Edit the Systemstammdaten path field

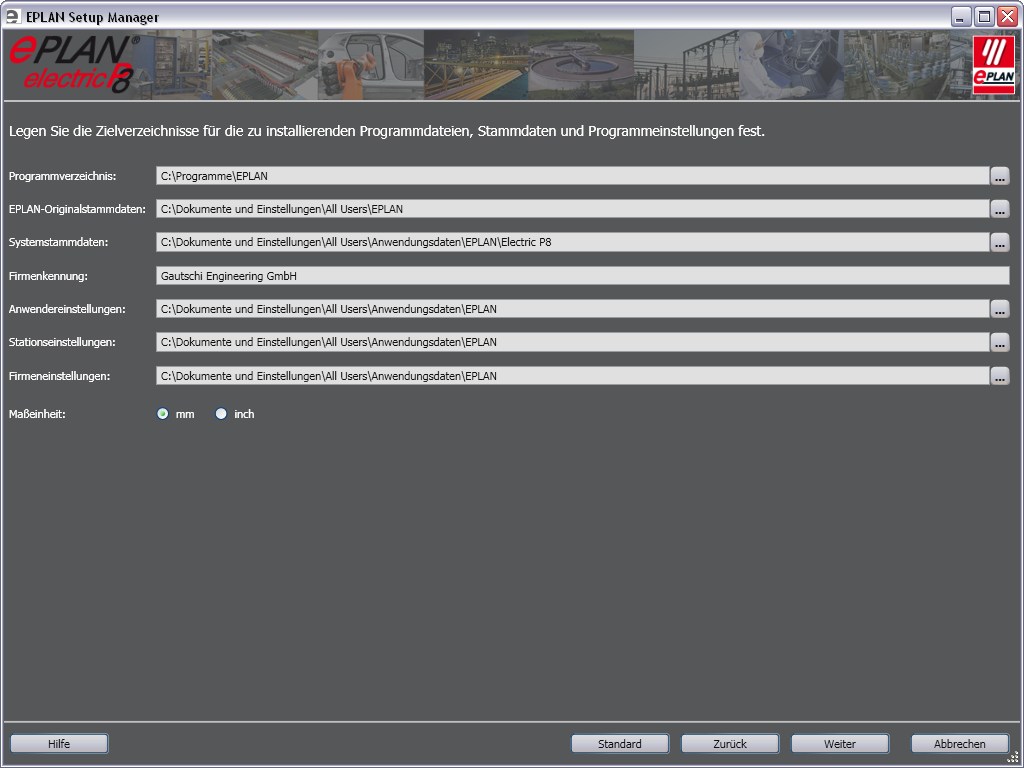tap(573, 242)
